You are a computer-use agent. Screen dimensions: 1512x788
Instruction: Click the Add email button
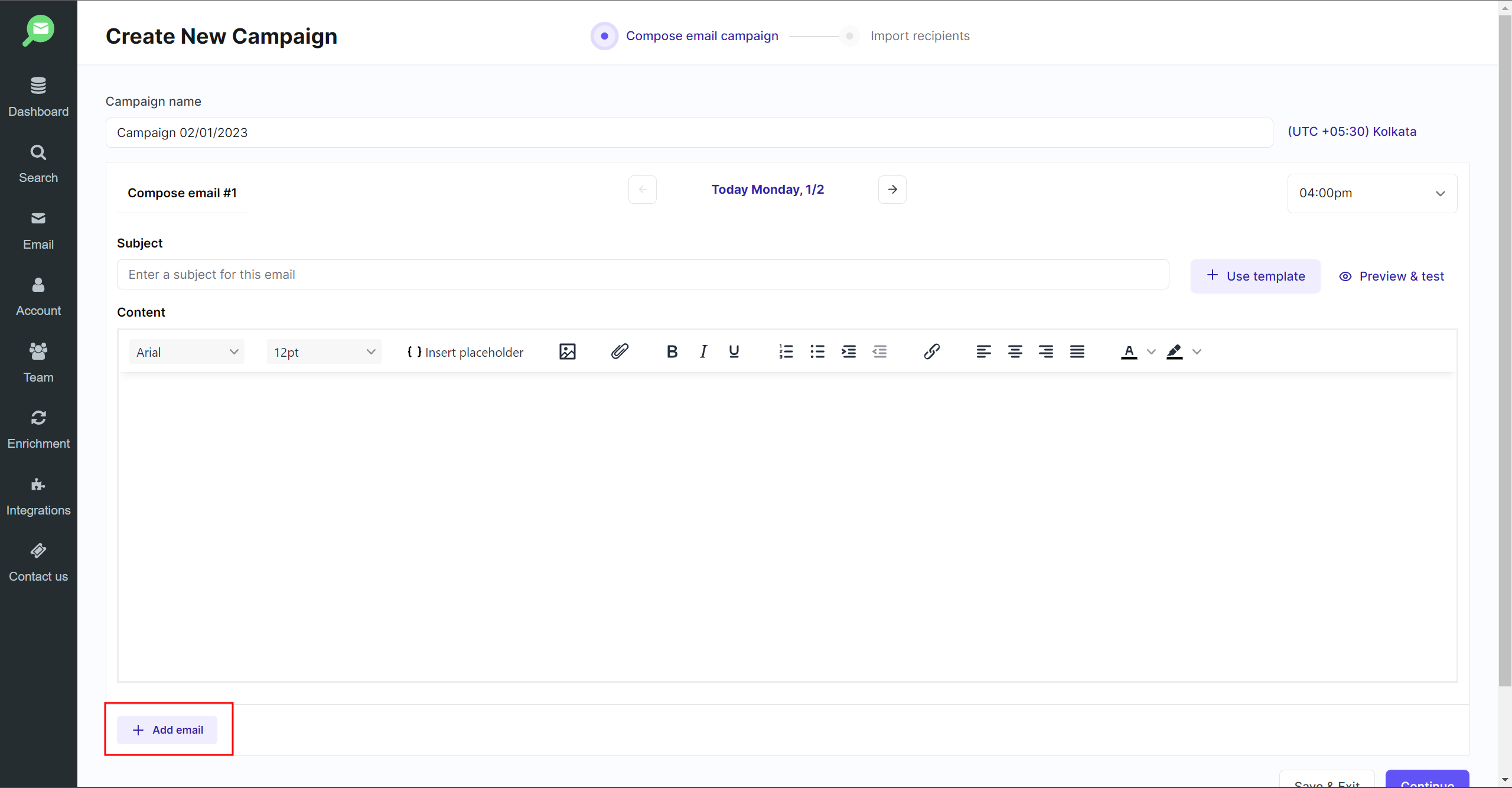(x=167, y=730)
